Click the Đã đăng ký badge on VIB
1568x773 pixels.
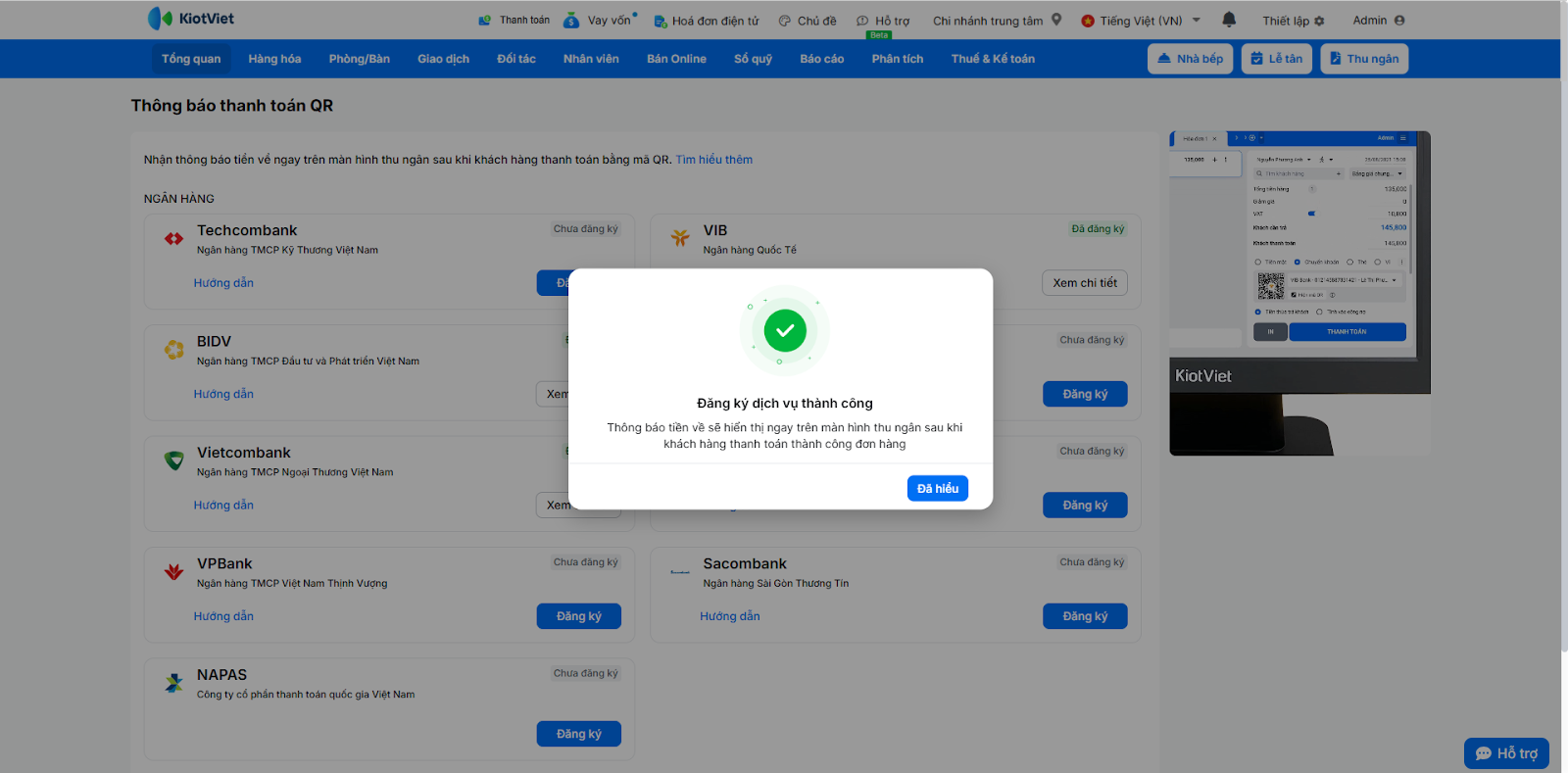1098,229
